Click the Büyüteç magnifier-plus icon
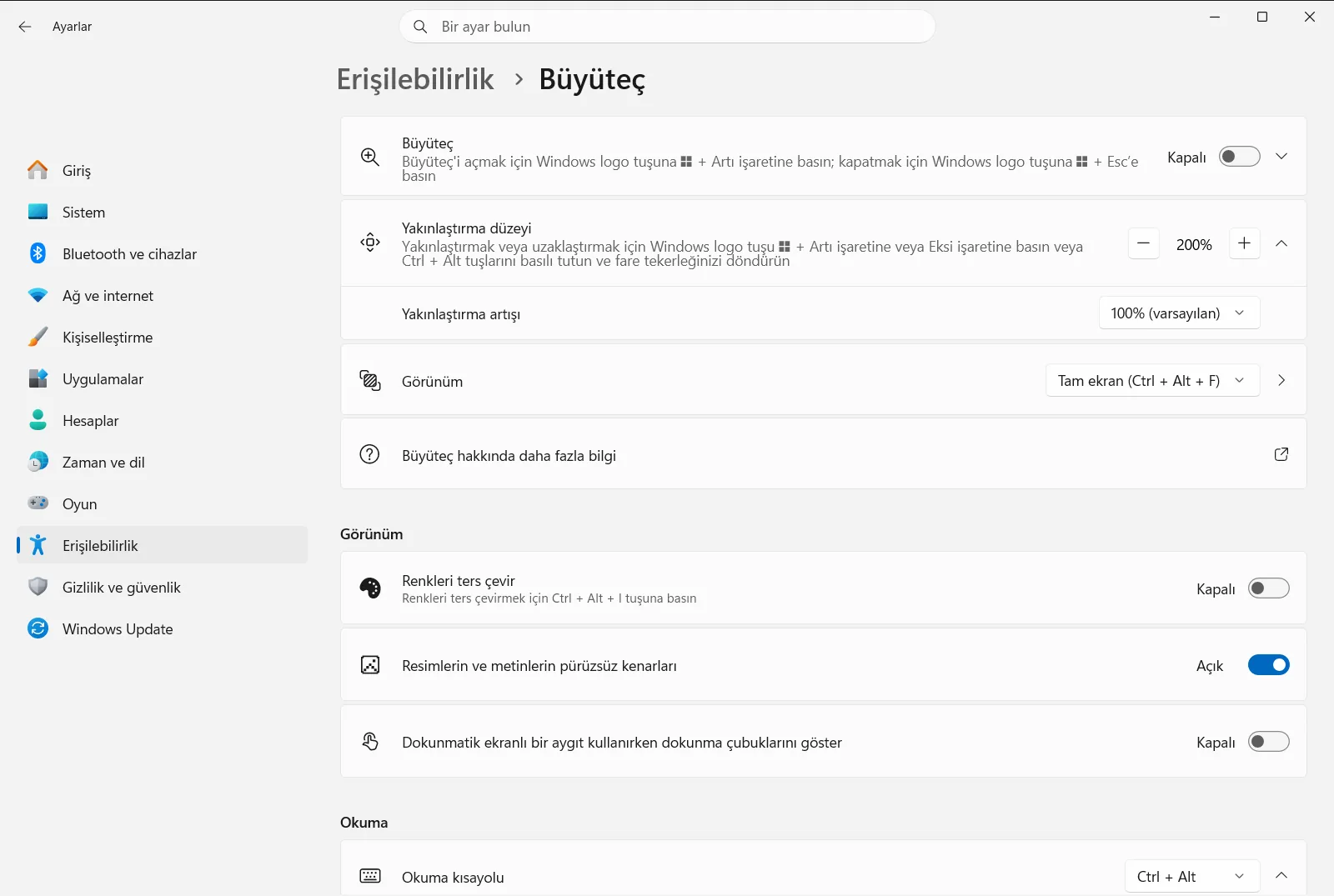Image resolution: width=1334 pixels, height=896 pixels. (x=370, y=157)
